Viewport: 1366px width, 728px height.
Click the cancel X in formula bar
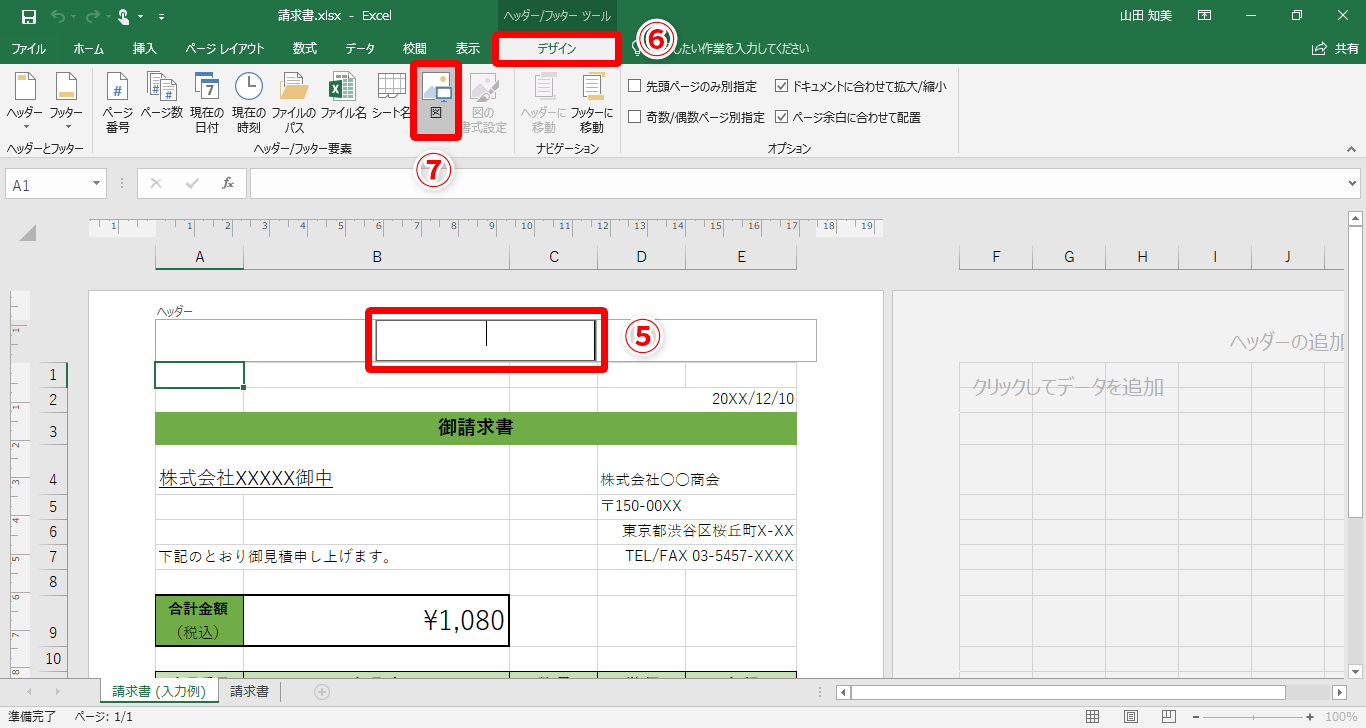coord(155,184)
